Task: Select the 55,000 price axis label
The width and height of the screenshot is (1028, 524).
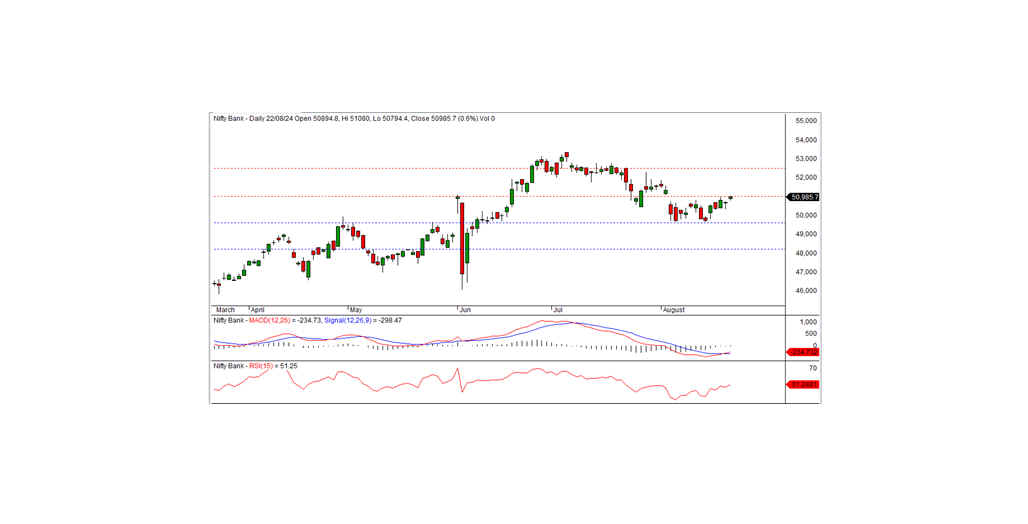Action: point(806,121)
